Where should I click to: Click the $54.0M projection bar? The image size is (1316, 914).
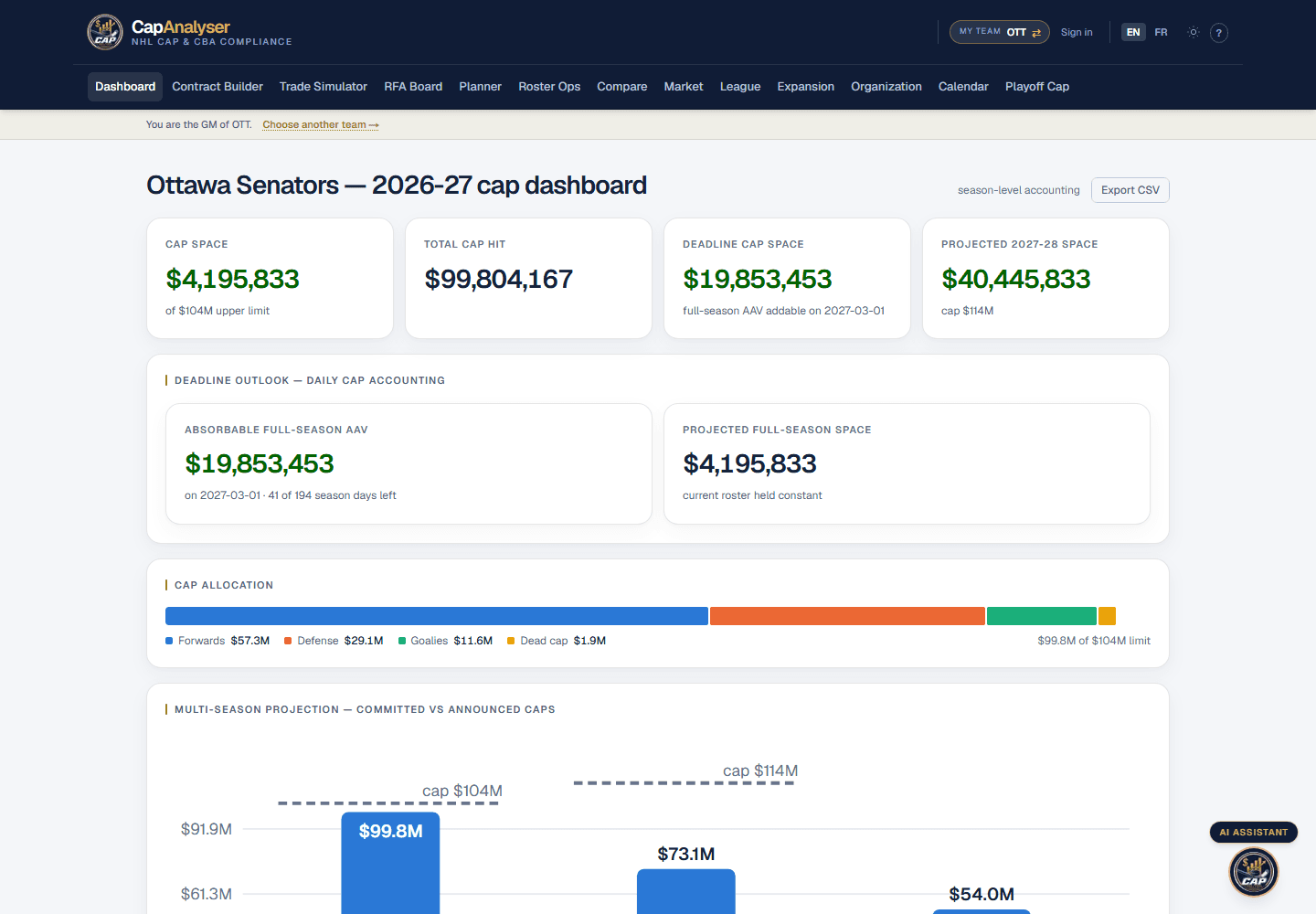click(982, 911)
